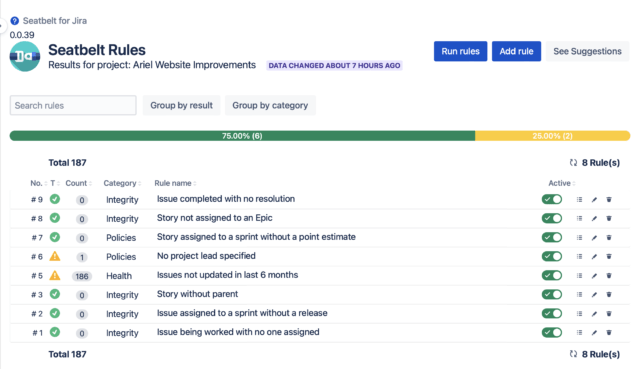Click Run rules button
The height and width of the screenshot is (369, 640).
click(460, 51)
